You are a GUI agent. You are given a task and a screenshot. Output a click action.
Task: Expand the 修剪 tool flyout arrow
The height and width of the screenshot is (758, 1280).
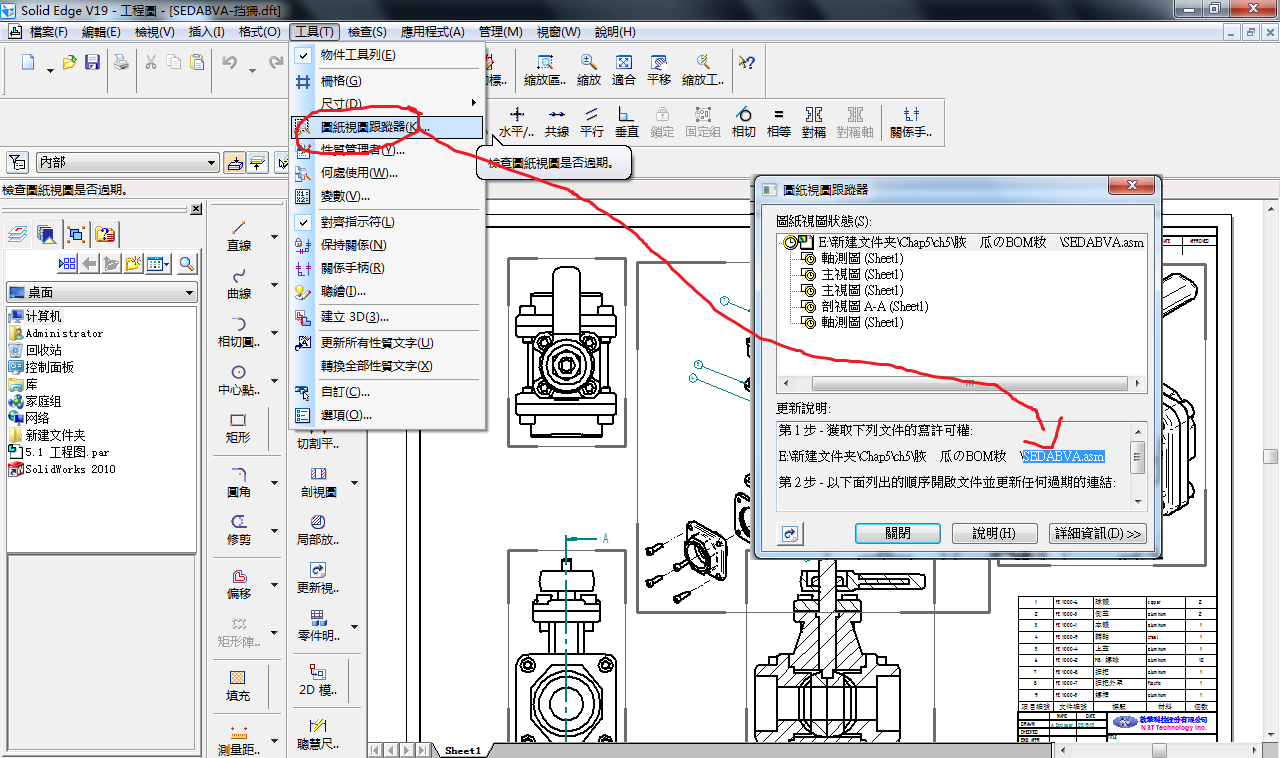coord(275,531)
